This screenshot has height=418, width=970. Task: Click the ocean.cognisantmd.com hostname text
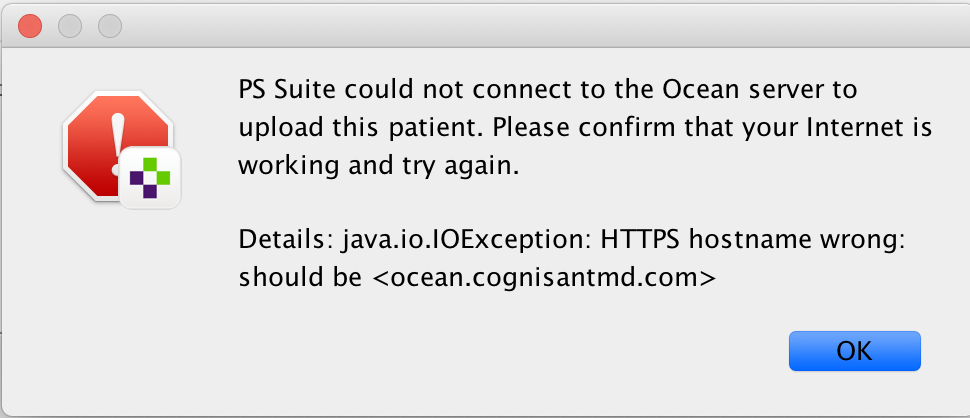click(544, 278)
